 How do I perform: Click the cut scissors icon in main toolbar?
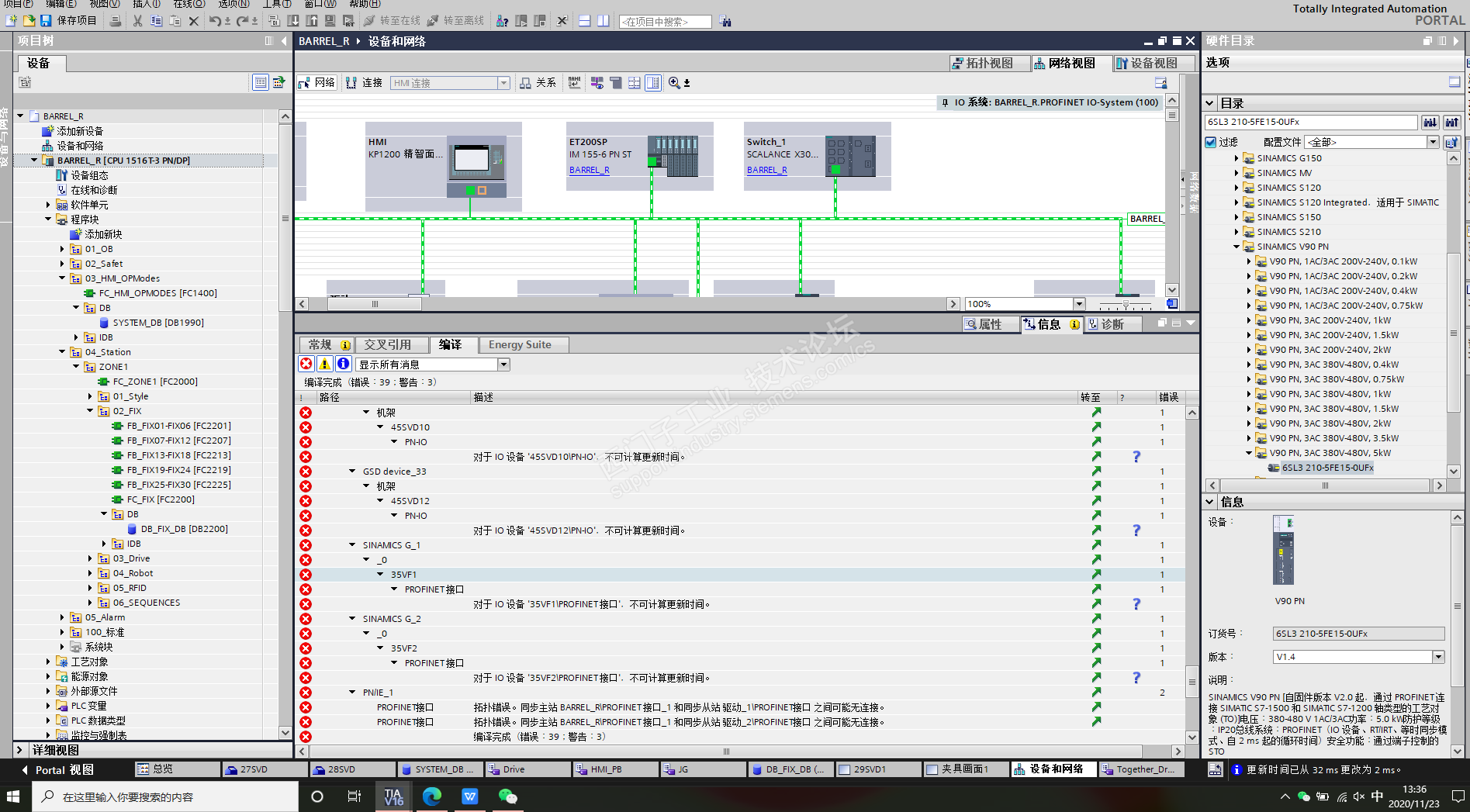point(137,21)
